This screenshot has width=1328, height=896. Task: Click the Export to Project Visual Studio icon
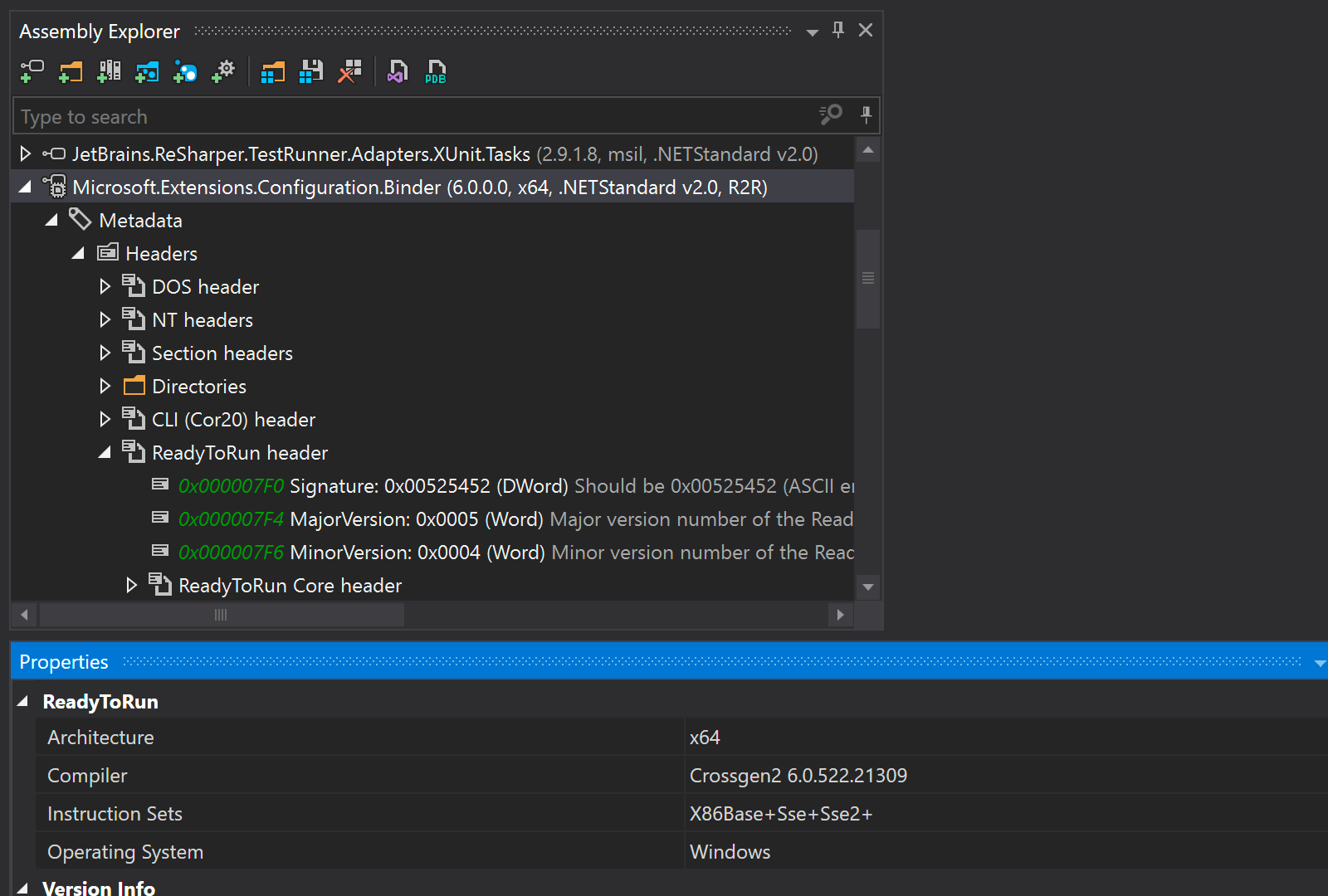(x=398, y=72)
